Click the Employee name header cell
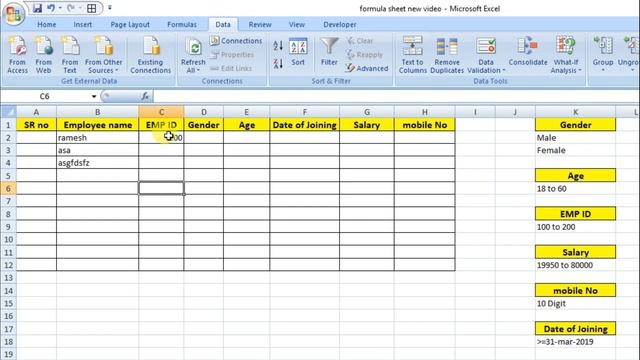 98,125
